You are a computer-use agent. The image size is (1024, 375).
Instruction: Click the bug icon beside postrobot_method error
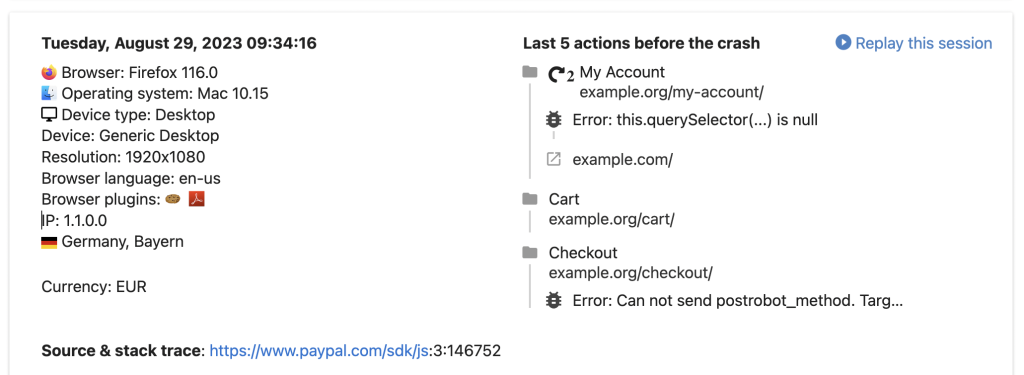[x=554, y=301]
